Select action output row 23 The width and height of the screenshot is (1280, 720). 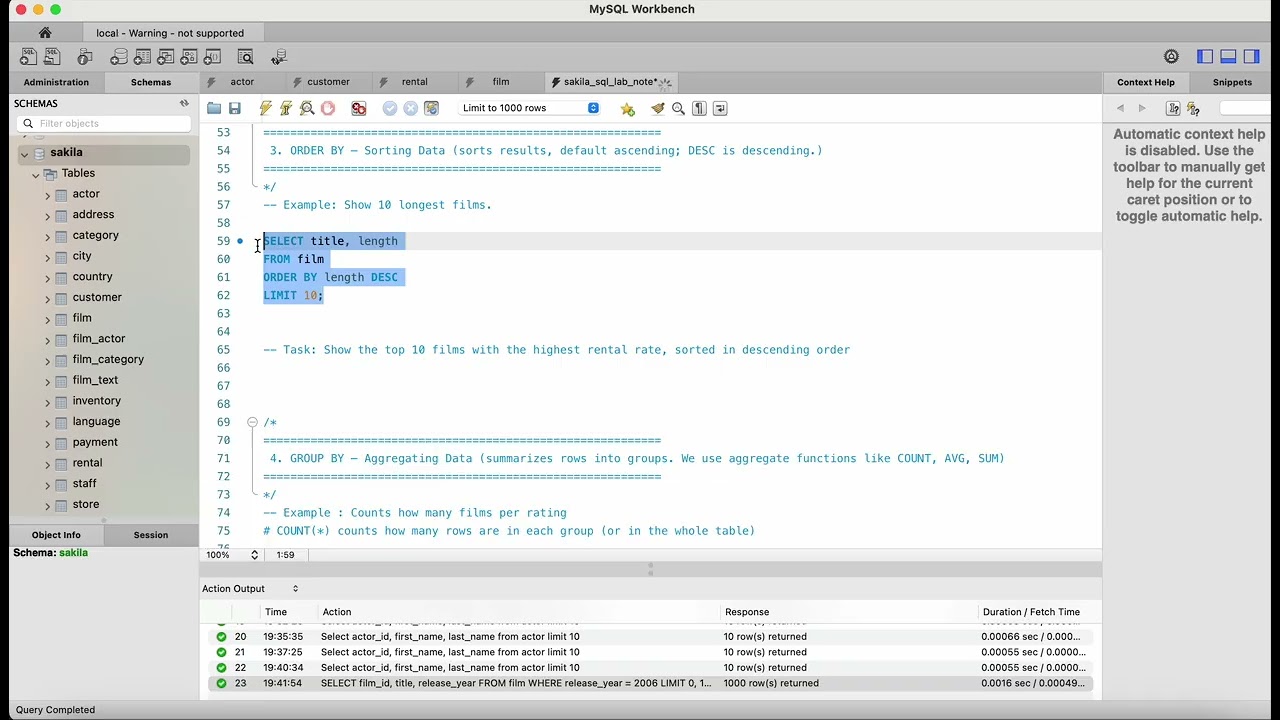click(x=650, y=684)
